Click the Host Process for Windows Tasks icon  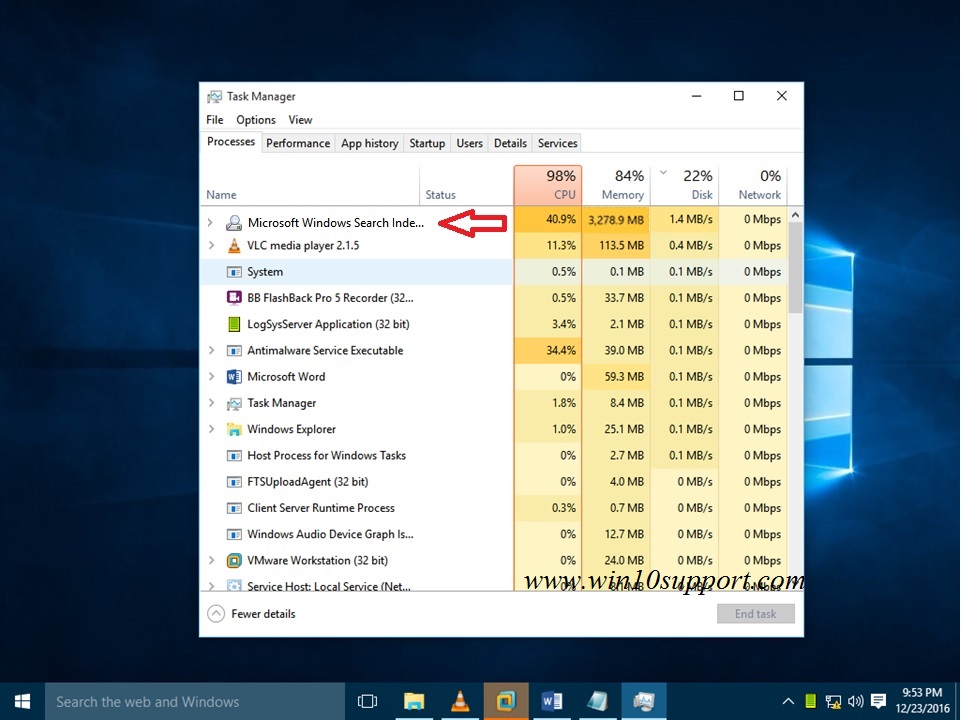(x=234, y=456)
